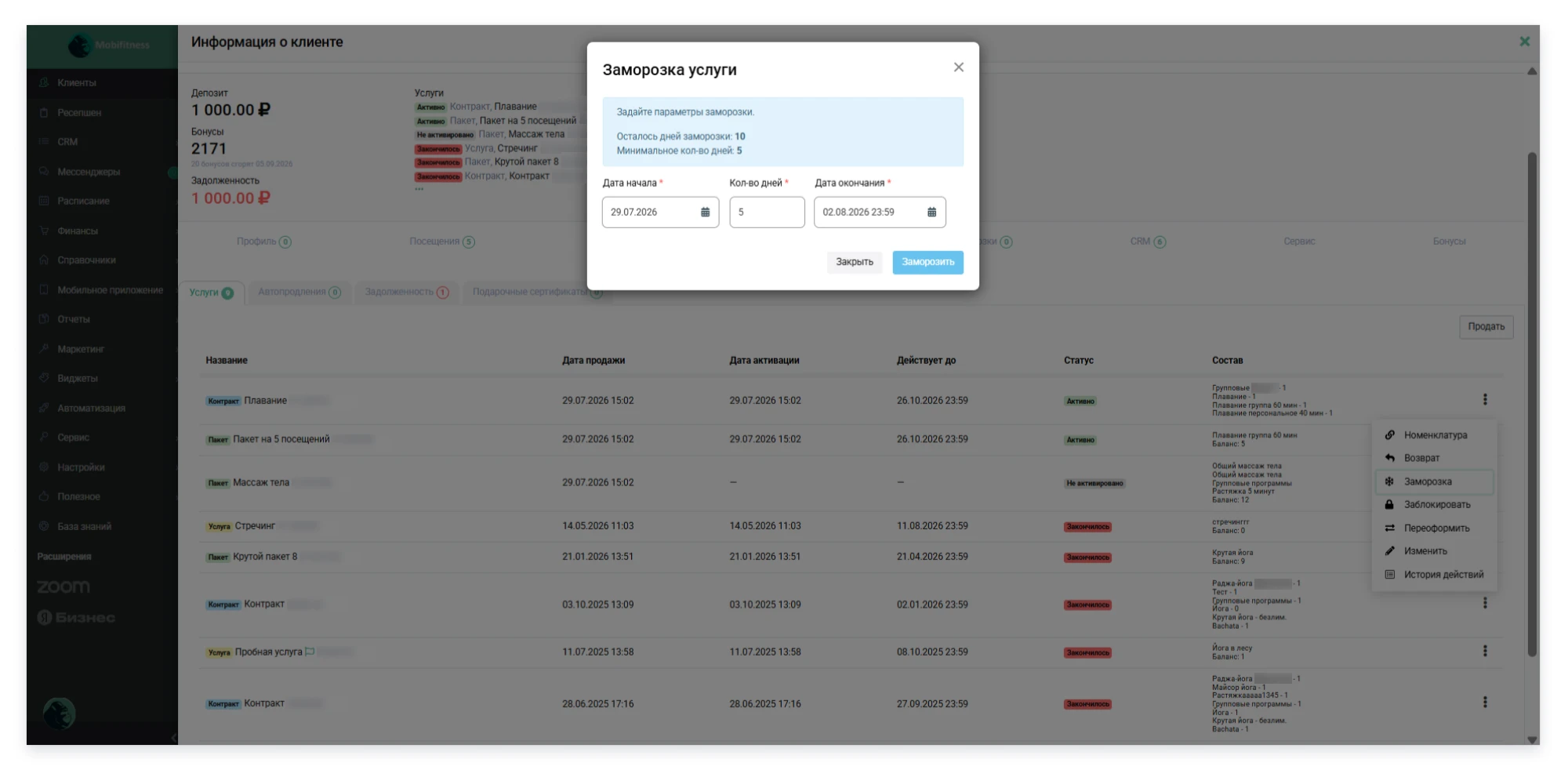Open three-dot menu for Контракт 28.06.2025 row
1568x770 pixels.
click(1484, 703)
